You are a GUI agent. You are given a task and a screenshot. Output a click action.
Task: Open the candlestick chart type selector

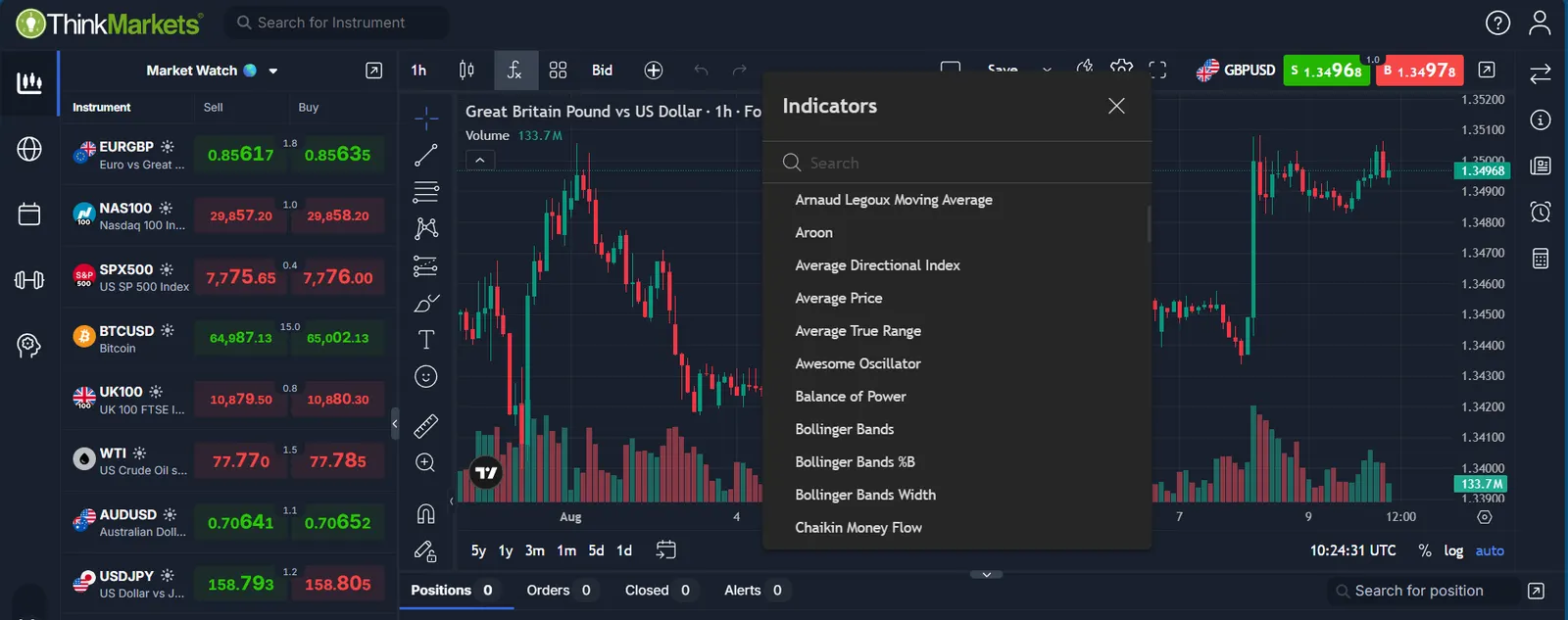point(466,71)
